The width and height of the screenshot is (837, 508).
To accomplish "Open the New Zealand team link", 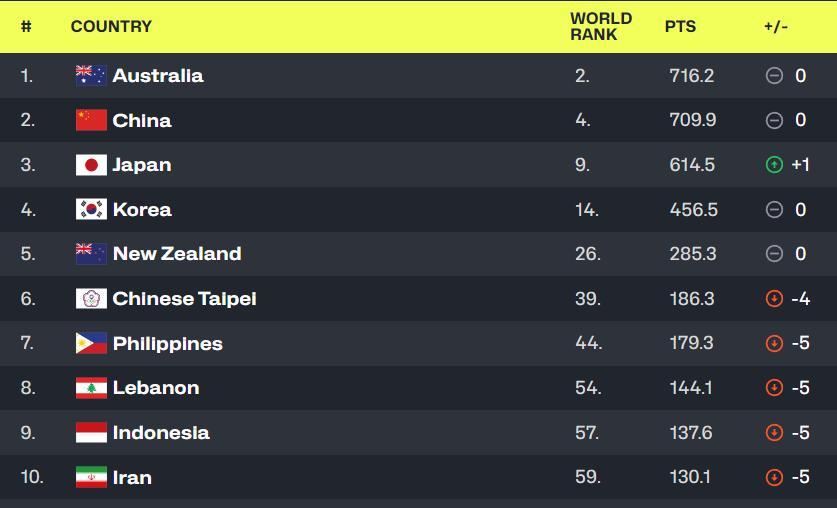I will tap(177, 254).
